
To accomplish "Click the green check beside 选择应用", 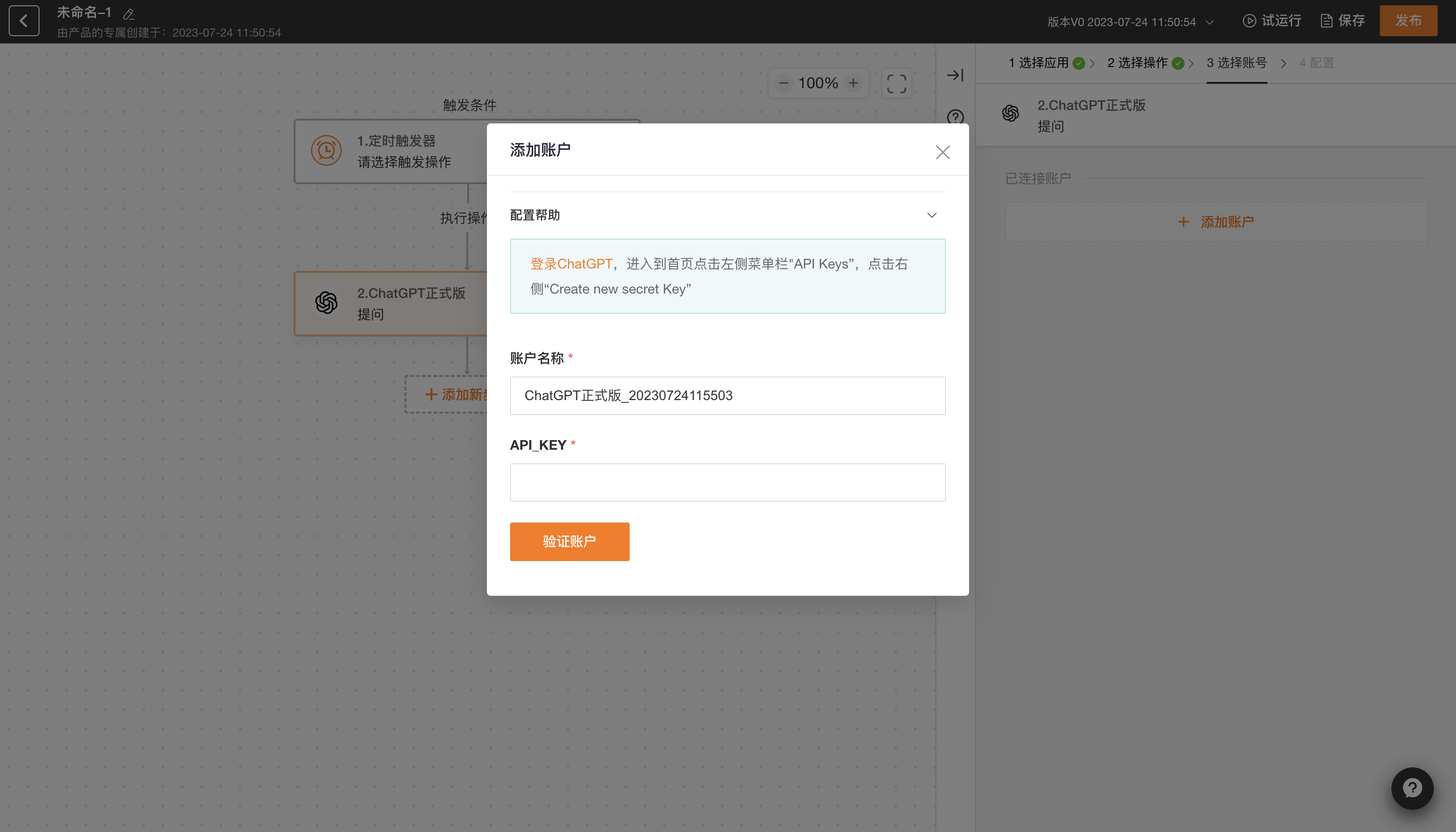I will [x=1079, y=64].
